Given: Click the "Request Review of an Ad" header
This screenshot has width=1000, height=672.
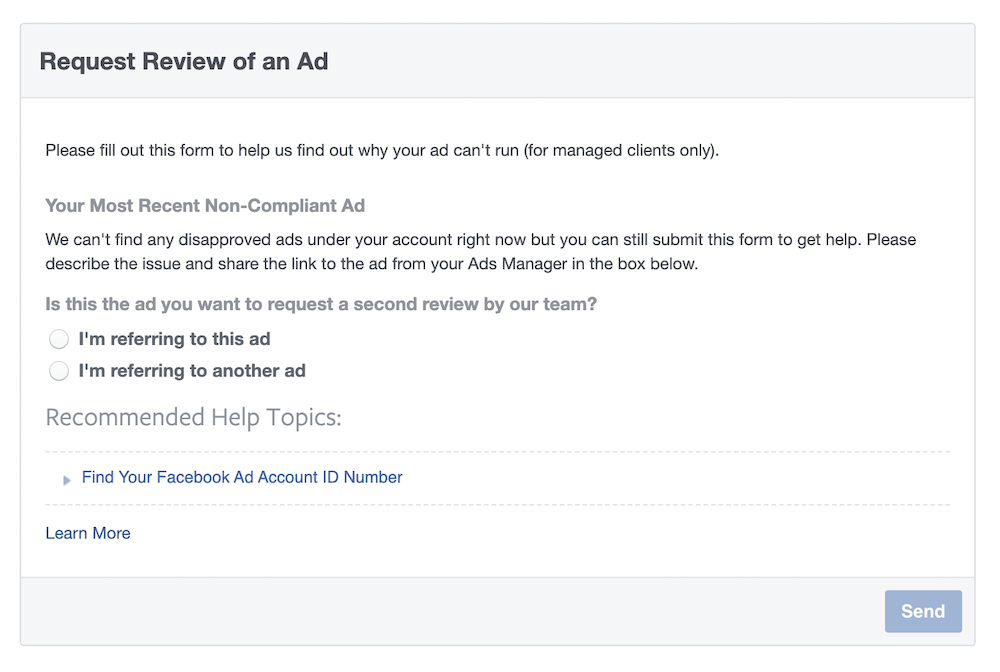Looking at the screenshot, I should pyautogui.click(x=183, y=61).
